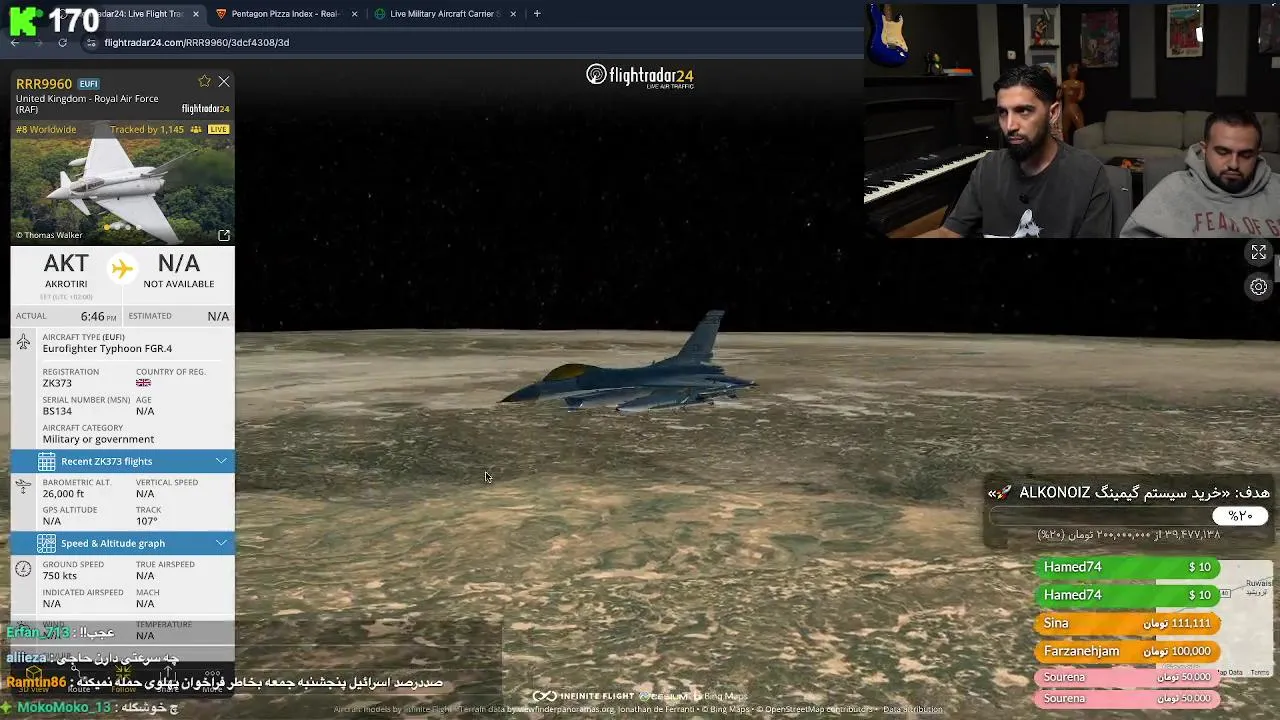Click 'Tracked by 1,145' text
Image resolution: width=1280 pixels, height=720 pixels.
click(x=147, y=130)
